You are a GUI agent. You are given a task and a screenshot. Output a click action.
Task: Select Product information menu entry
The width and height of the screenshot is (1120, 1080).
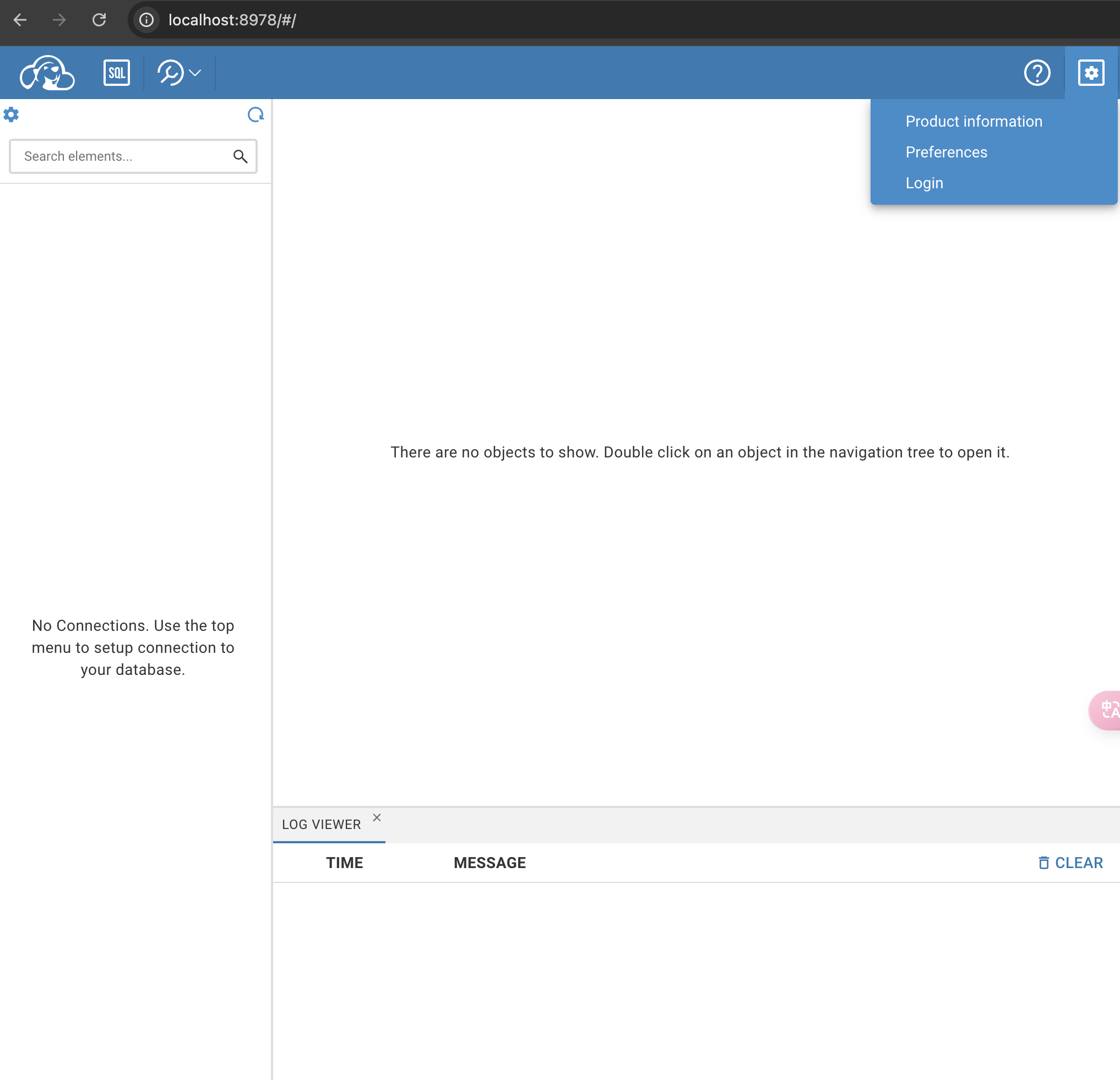(x=974, y=121)
